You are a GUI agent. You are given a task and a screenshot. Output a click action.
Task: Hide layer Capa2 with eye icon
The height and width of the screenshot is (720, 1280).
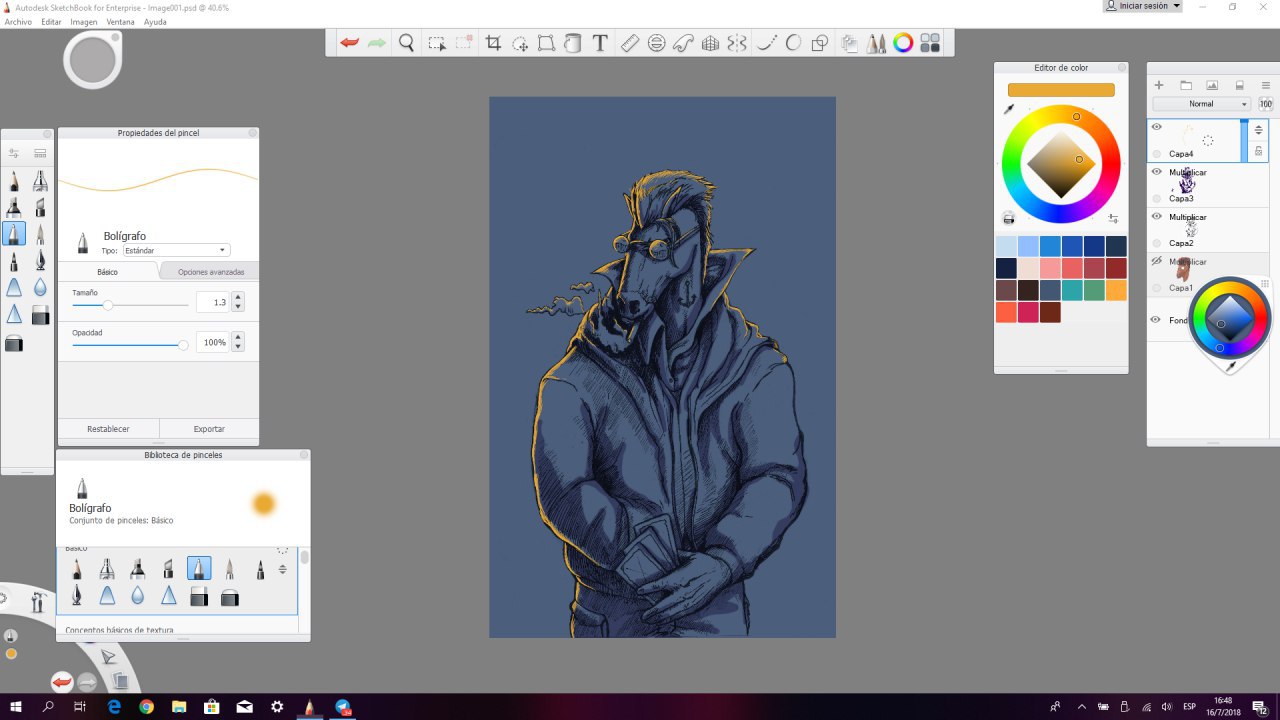1157,216
